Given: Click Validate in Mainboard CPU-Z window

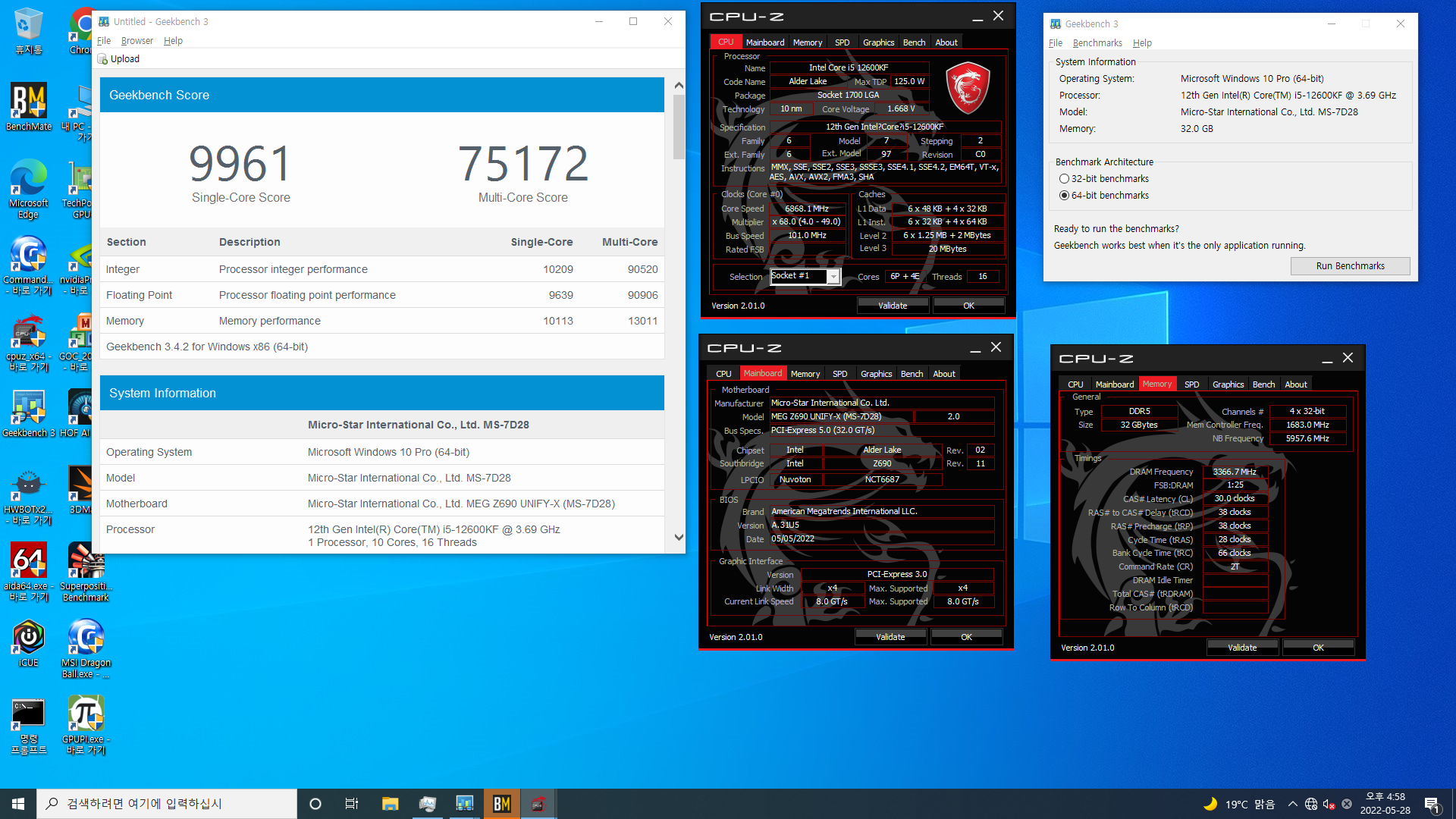Looking at the screenshot, I should point(890,637).
